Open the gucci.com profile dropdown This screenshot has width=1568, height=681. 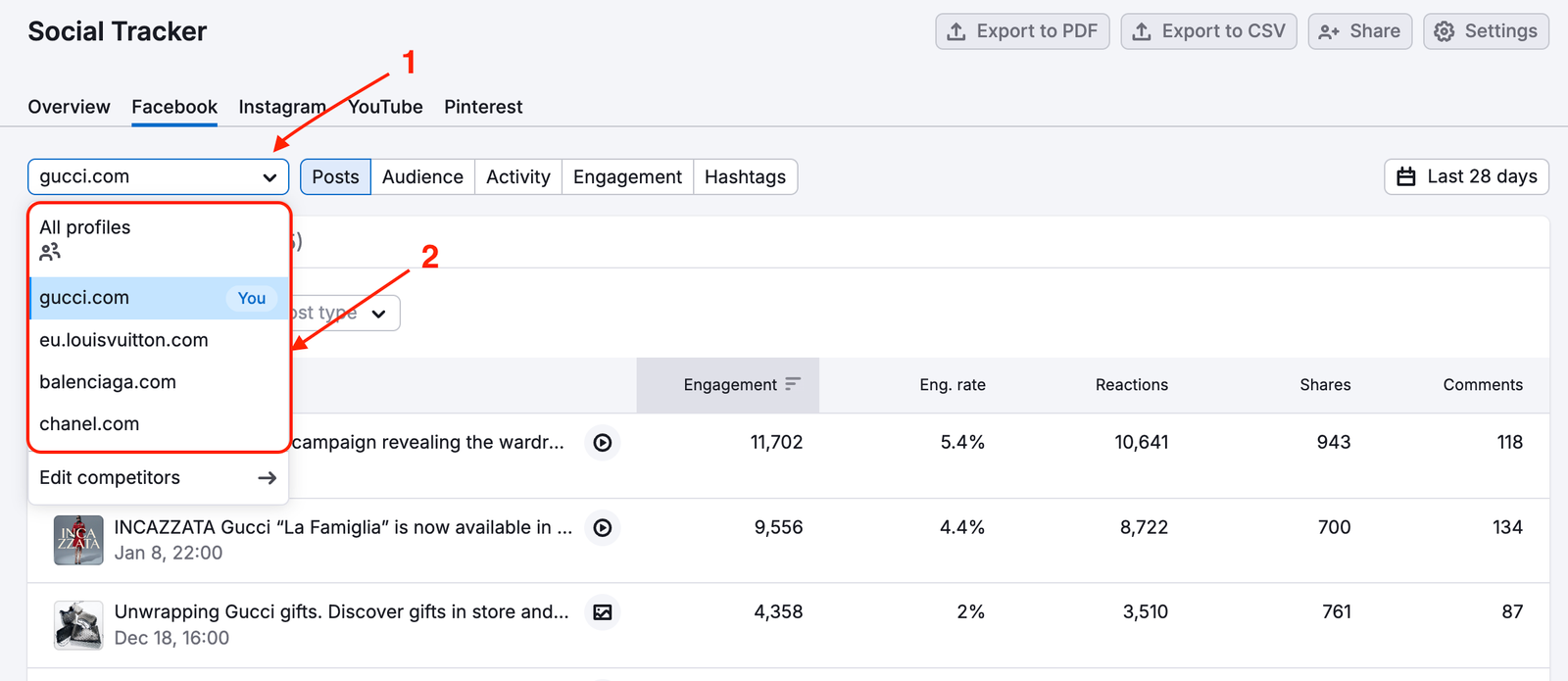tap(159, 176)
